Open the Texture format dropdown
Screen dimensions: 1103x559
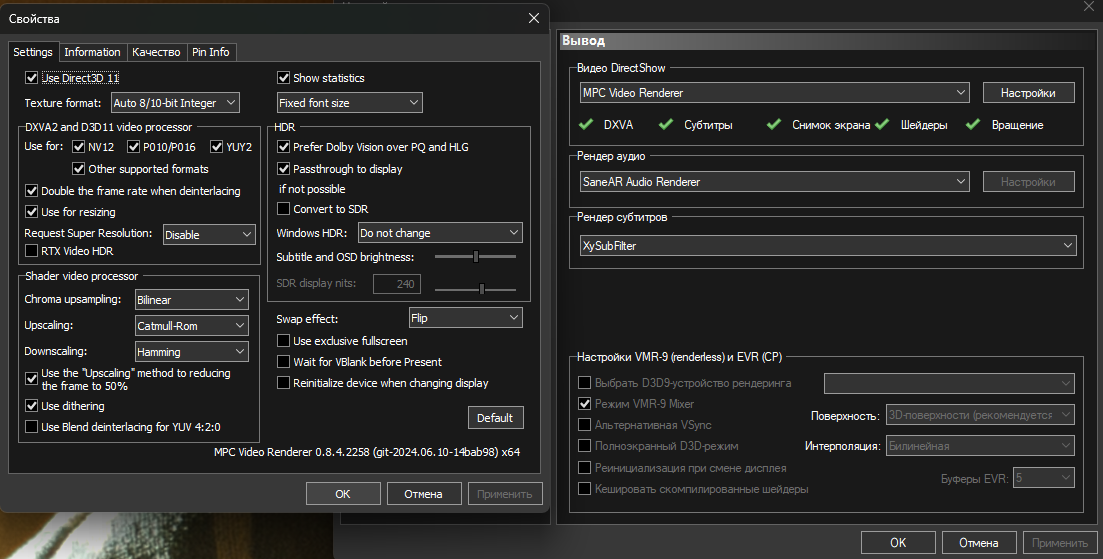[174, 103]
